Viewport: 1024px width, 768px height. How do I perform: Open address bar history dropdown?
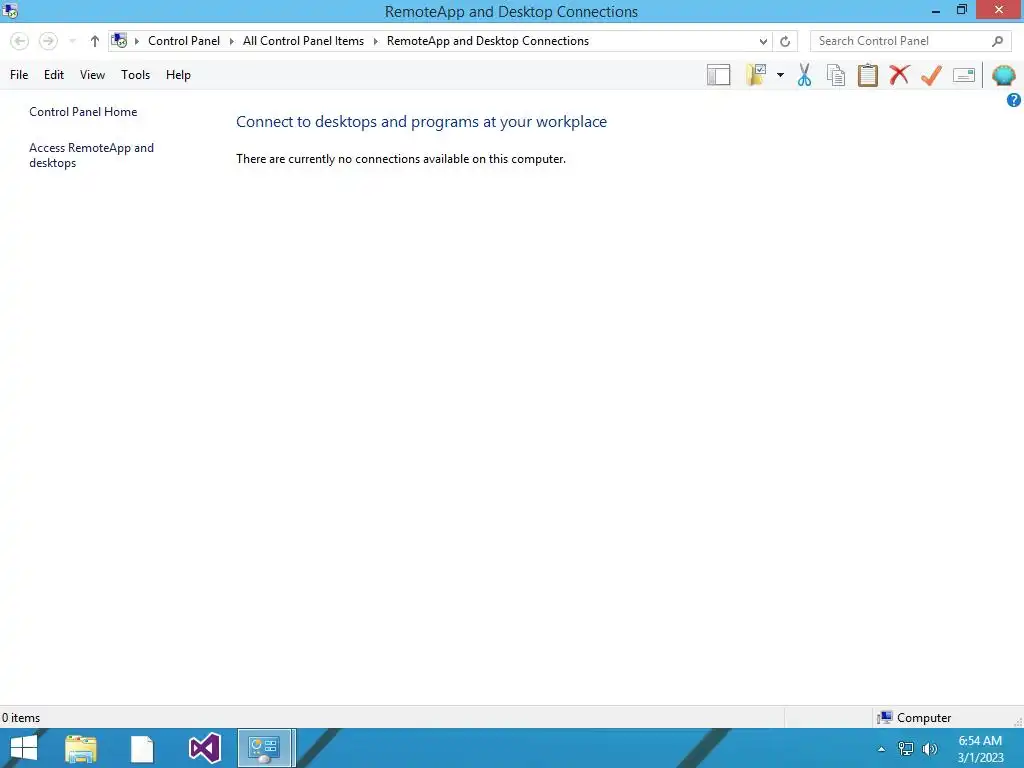(763, 41)
